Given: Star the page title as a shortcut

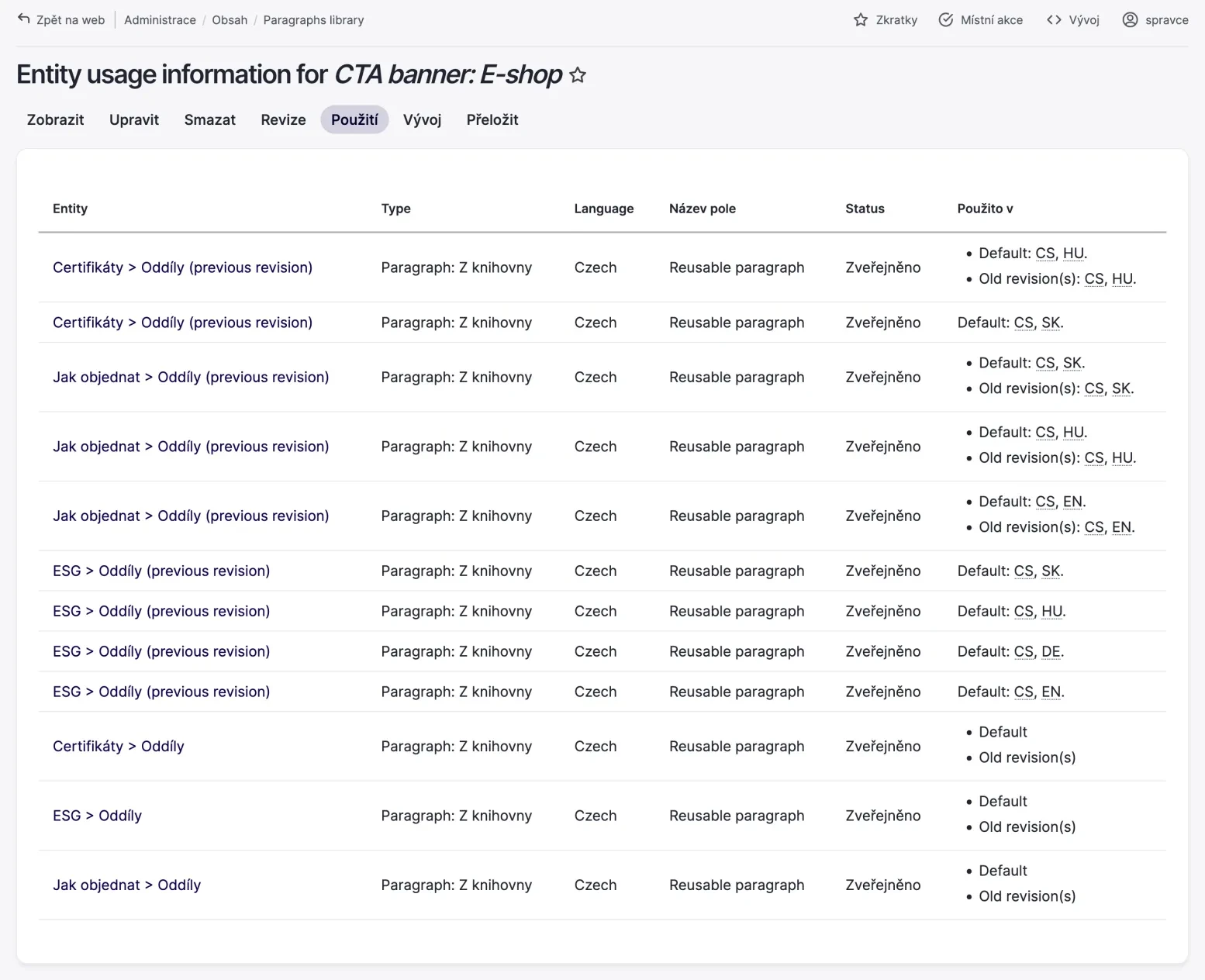Looking at the screenshot, I should pyautogui.click(x=578, y=75).
